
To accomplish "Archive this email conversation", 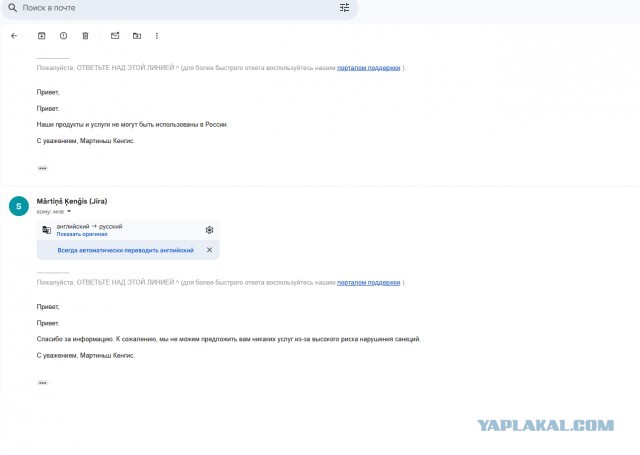I will click(x=41, y=36).
